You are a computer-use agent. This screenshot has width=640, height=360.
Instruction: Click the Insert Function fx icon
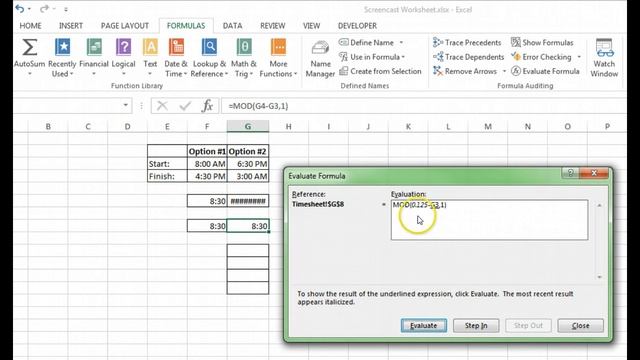pos(207,106)
